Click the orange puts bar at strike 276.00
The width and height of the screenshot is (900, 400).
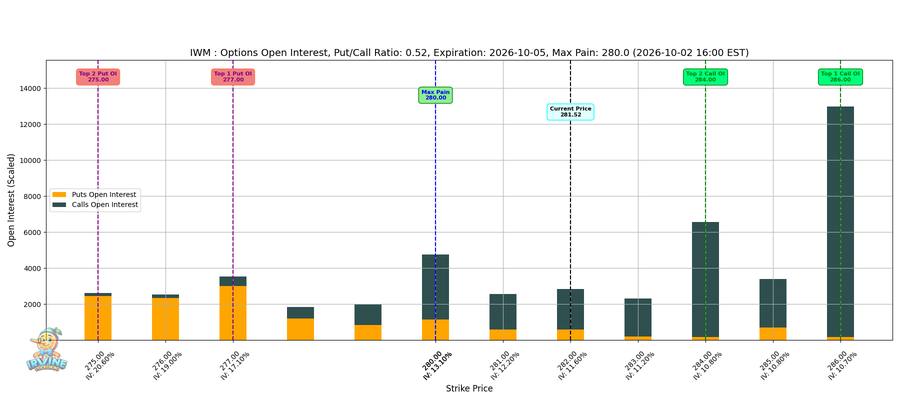pos(166,319)
